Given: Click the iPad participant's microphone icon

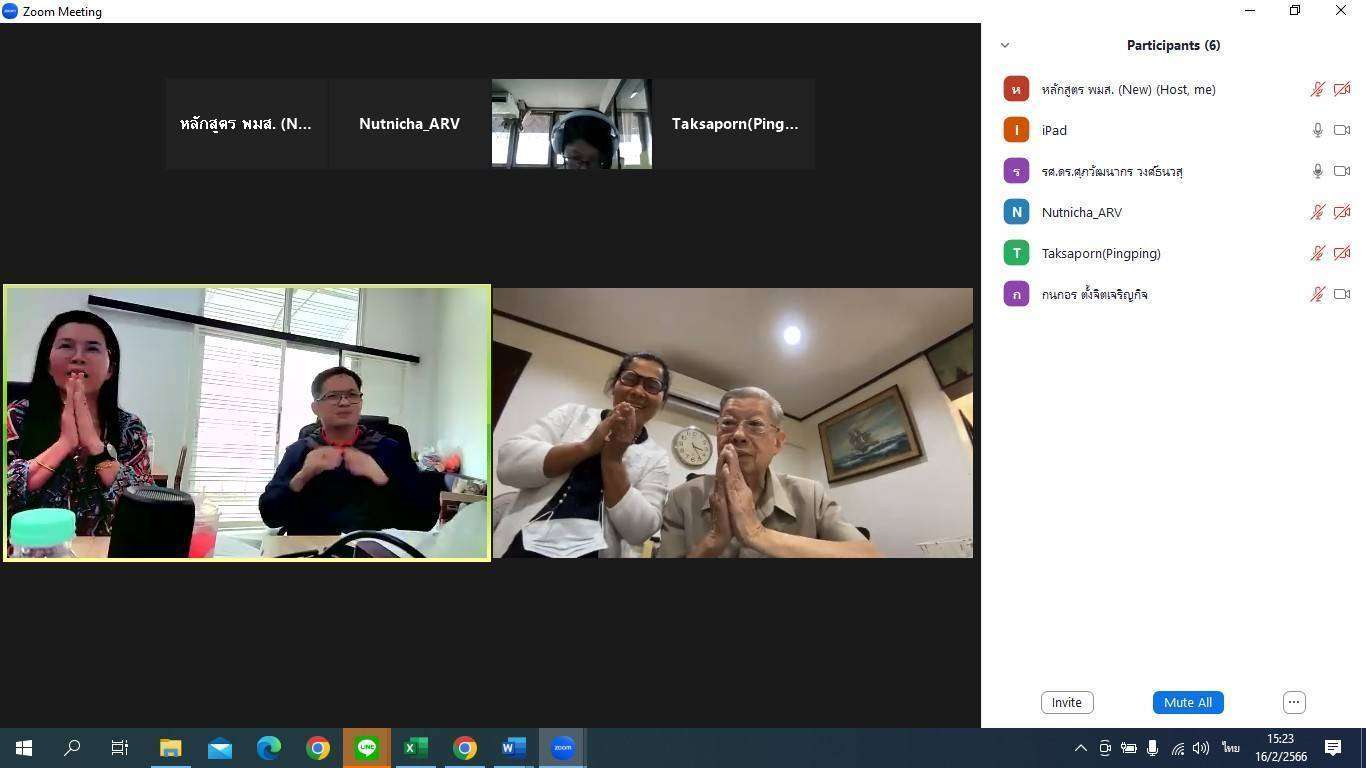Looking at the screenshot, I should tap(1318, 130).
